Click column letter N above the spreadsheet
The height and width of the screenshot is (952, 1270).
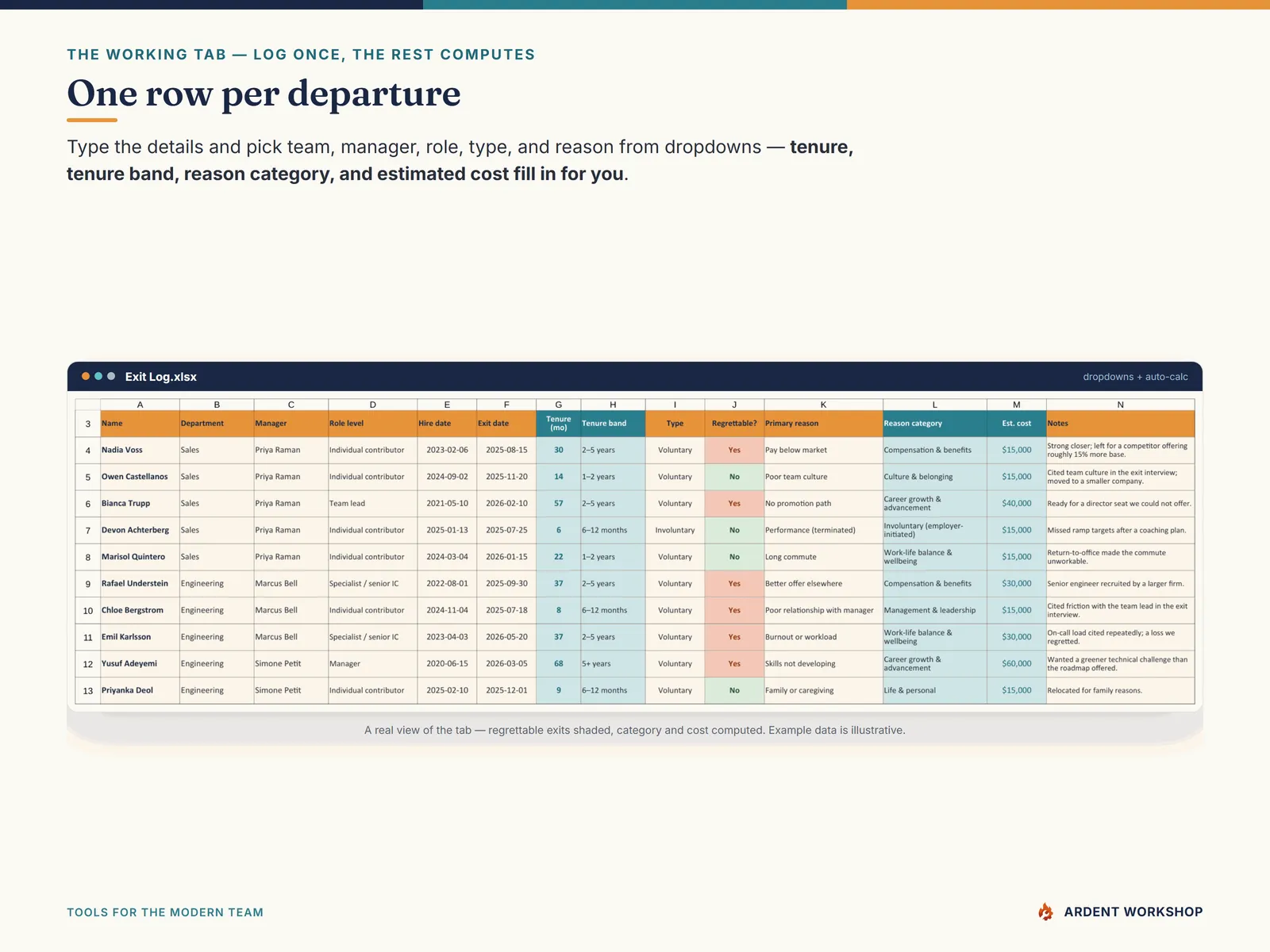pos(1121,405)
